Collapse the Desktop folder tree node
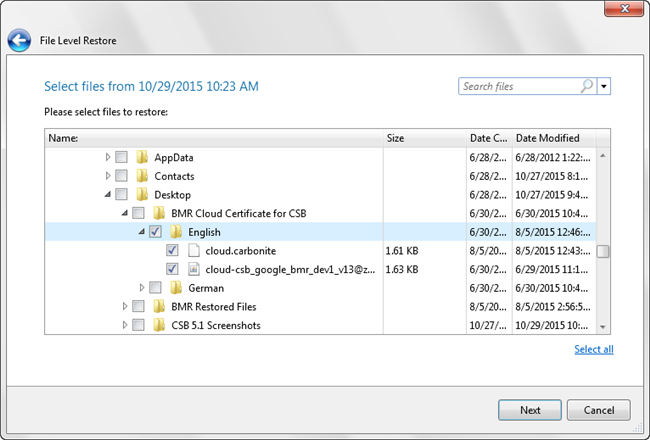Screen dimensions: 650x440 (108, 195)
